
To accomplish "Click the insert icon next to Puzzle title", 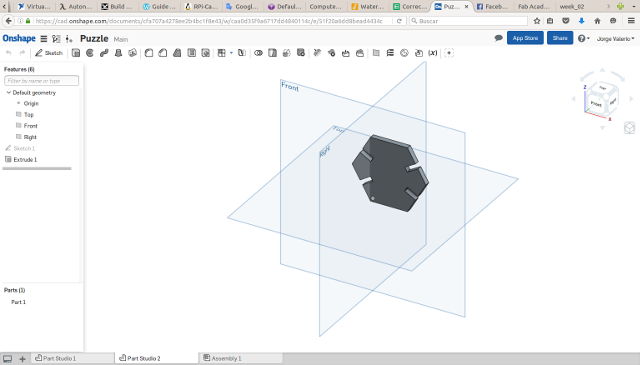I will (x=69, y=39).
